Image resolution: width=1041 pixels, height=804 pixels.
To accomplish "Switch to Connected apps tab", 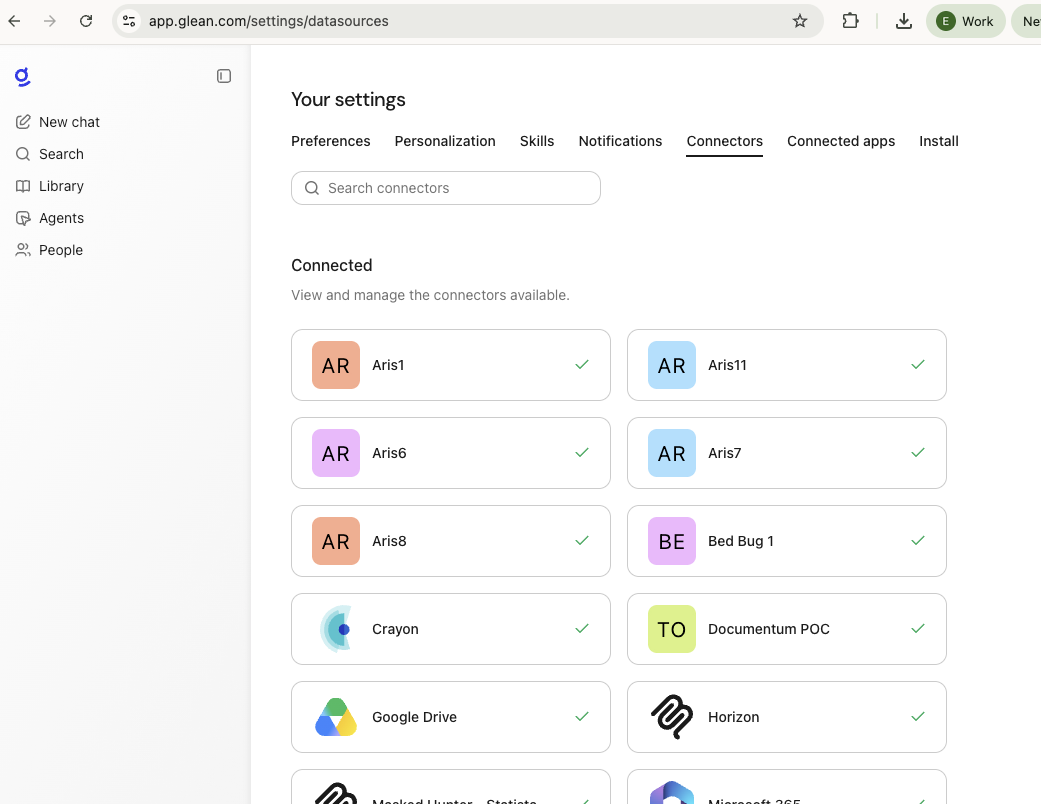I will [841, 141].
